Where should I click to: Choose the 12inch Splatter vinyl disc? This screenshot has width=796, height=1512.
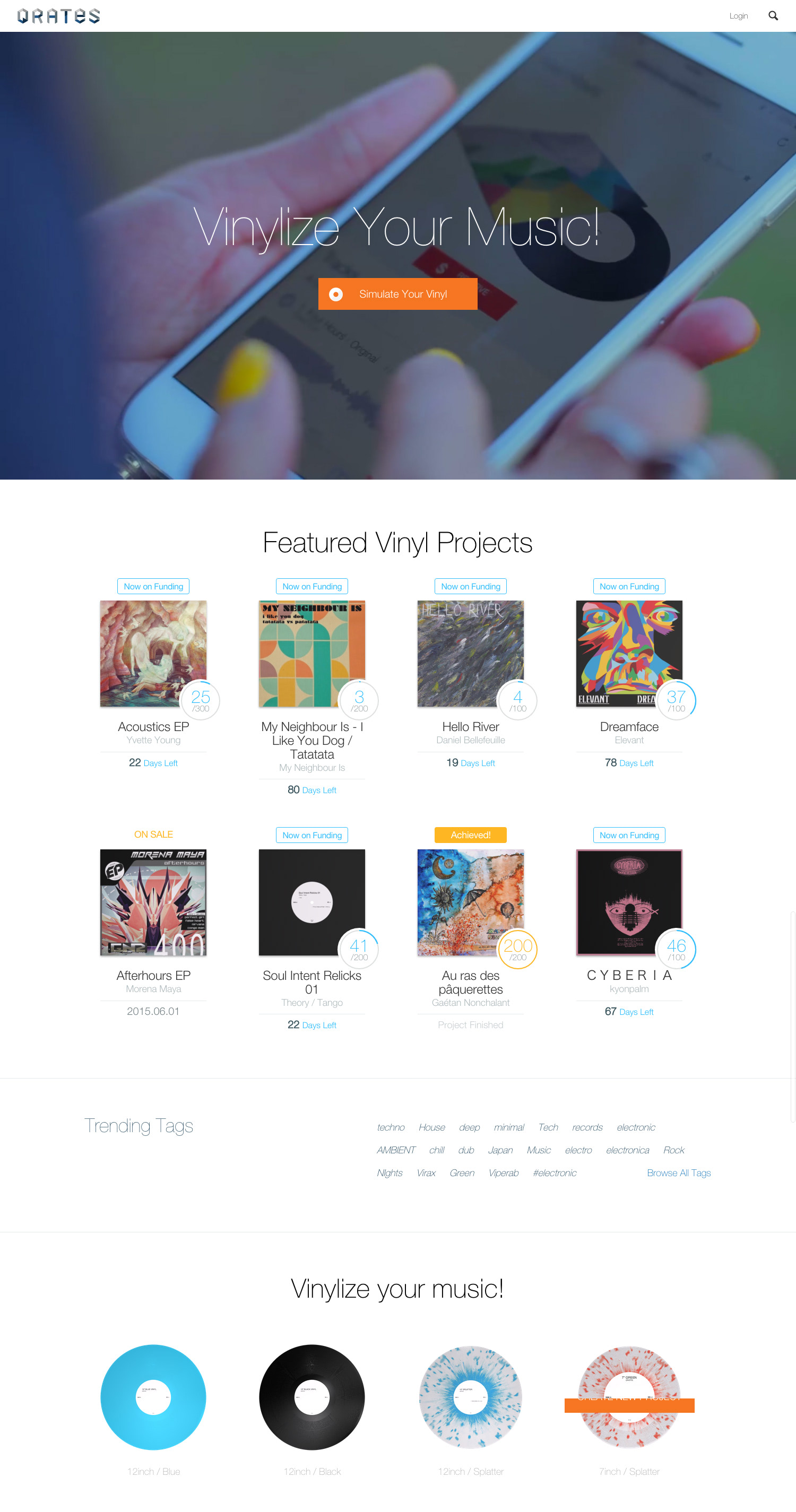470,1397
